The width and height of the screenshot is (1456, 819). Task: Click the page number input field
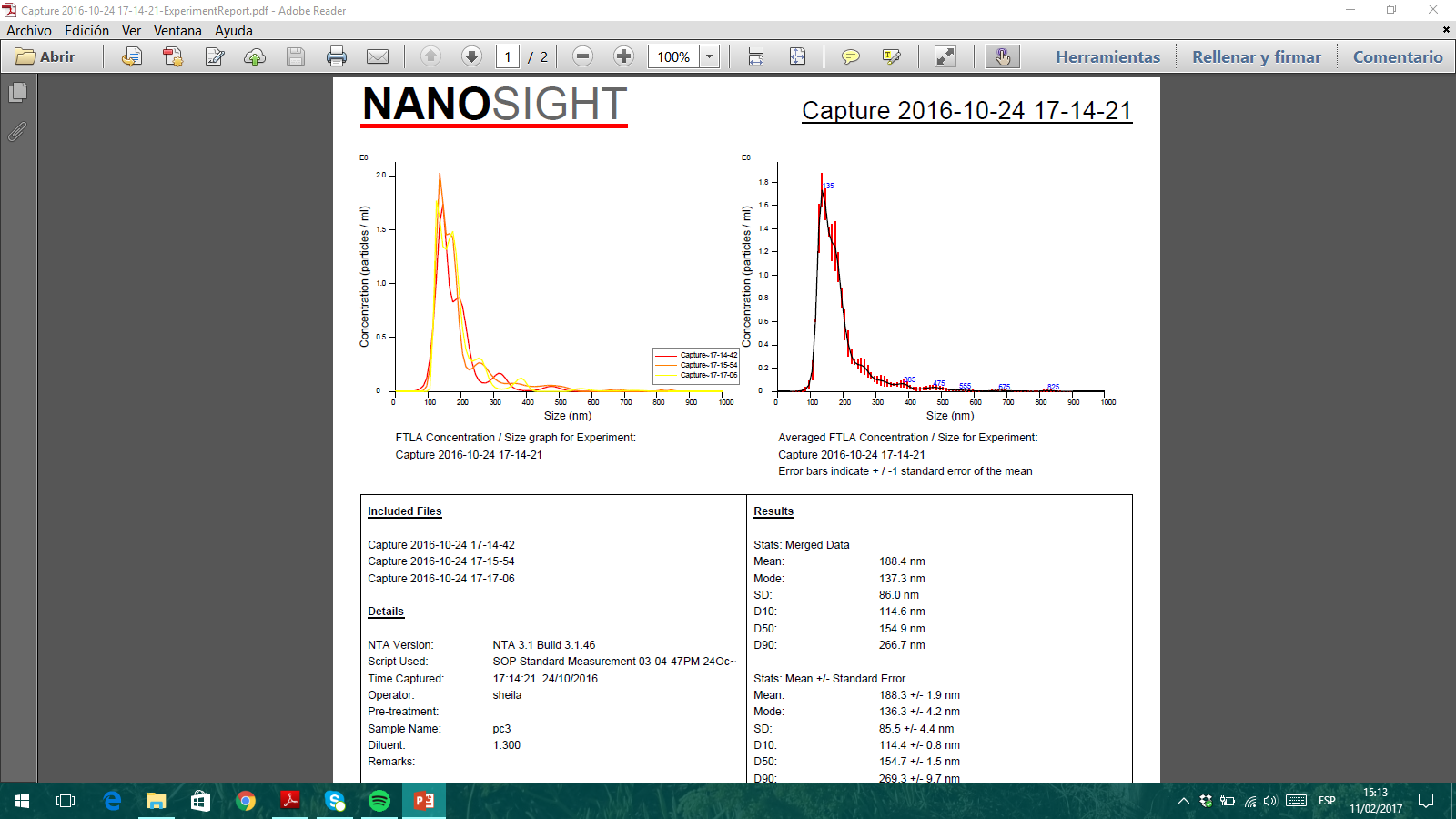(508, 56)
